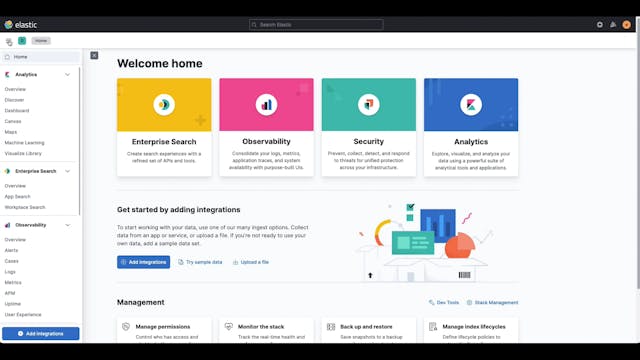The image size is (640, 360).
Task: Click the Security card logo icon
Action: (369, 104)
